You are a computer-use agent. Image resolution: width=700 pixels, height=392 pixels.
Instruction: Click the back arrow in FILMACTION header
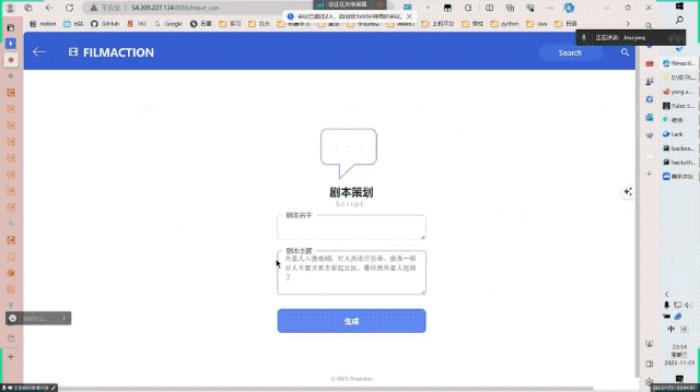[39, 52]
